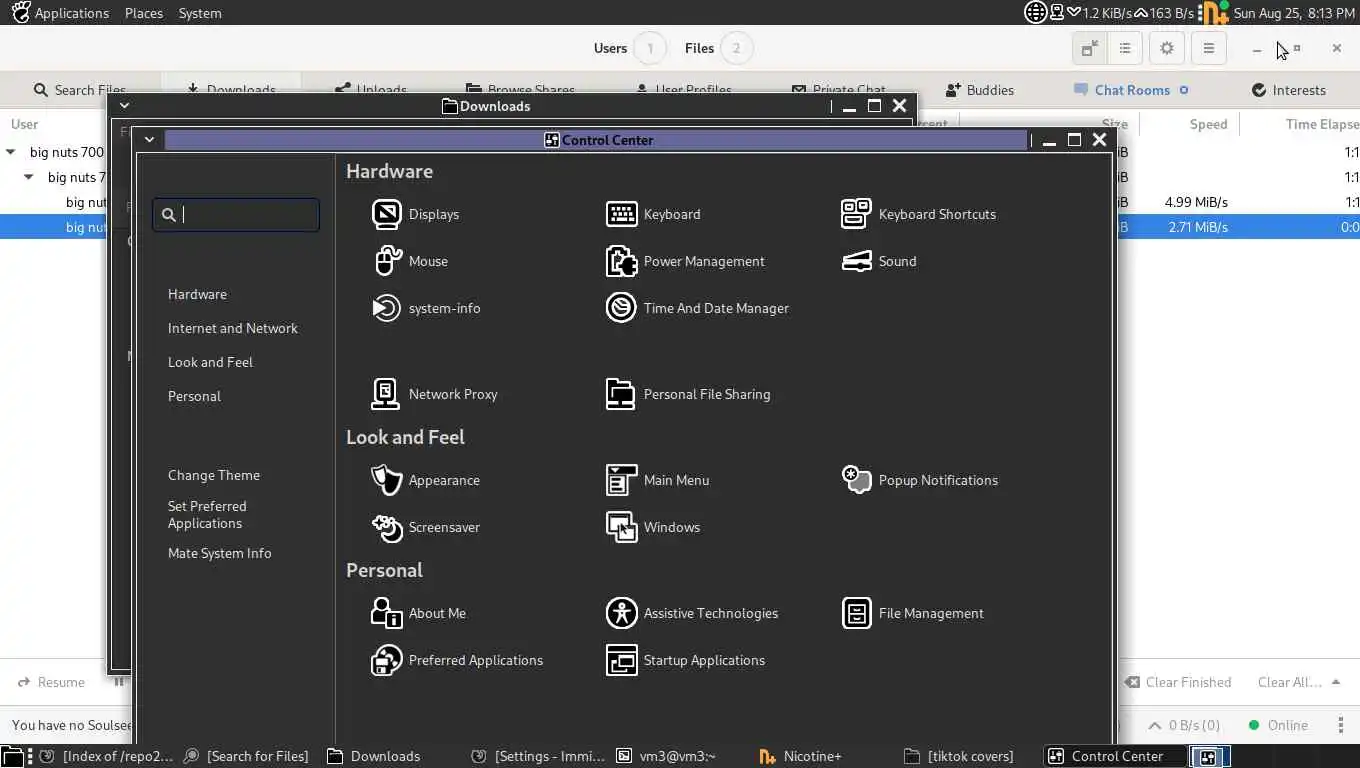Open Preferred Applications item in Personal section

tap(457, 660)
